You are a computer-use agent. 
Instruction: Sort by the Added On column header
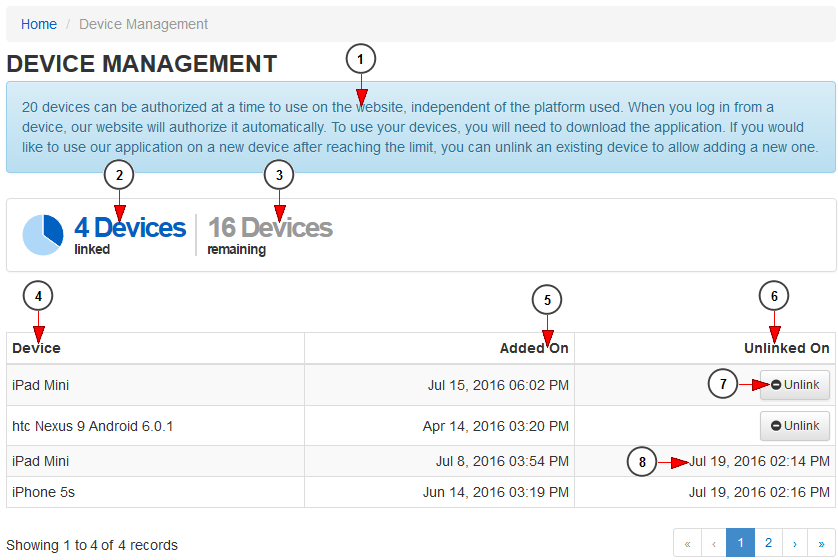tap(534, 348)
